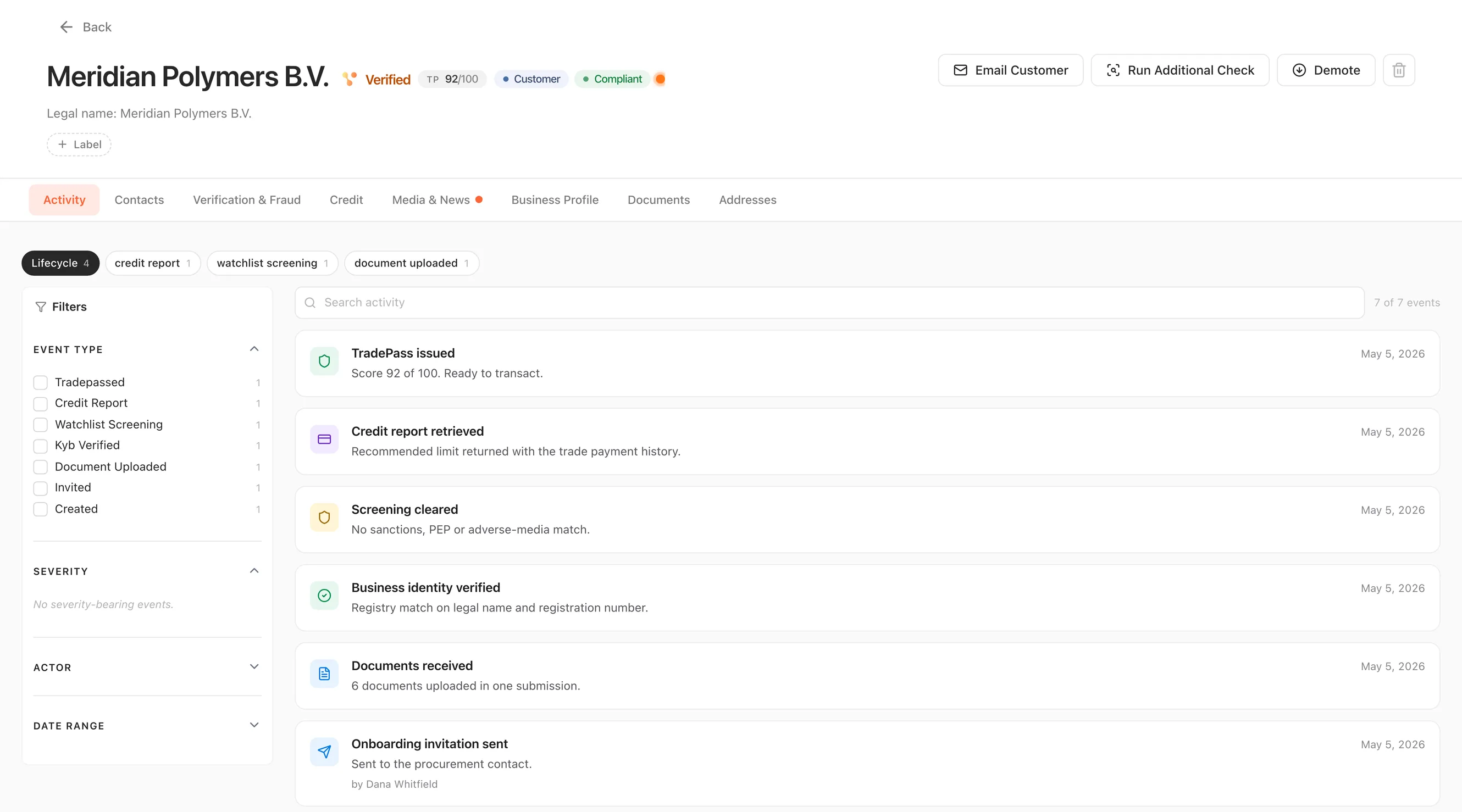This screenshot has height=812, width=1462.
Task: Click the green check icon for Business identity verified
Action: click(x=324, y=595)
